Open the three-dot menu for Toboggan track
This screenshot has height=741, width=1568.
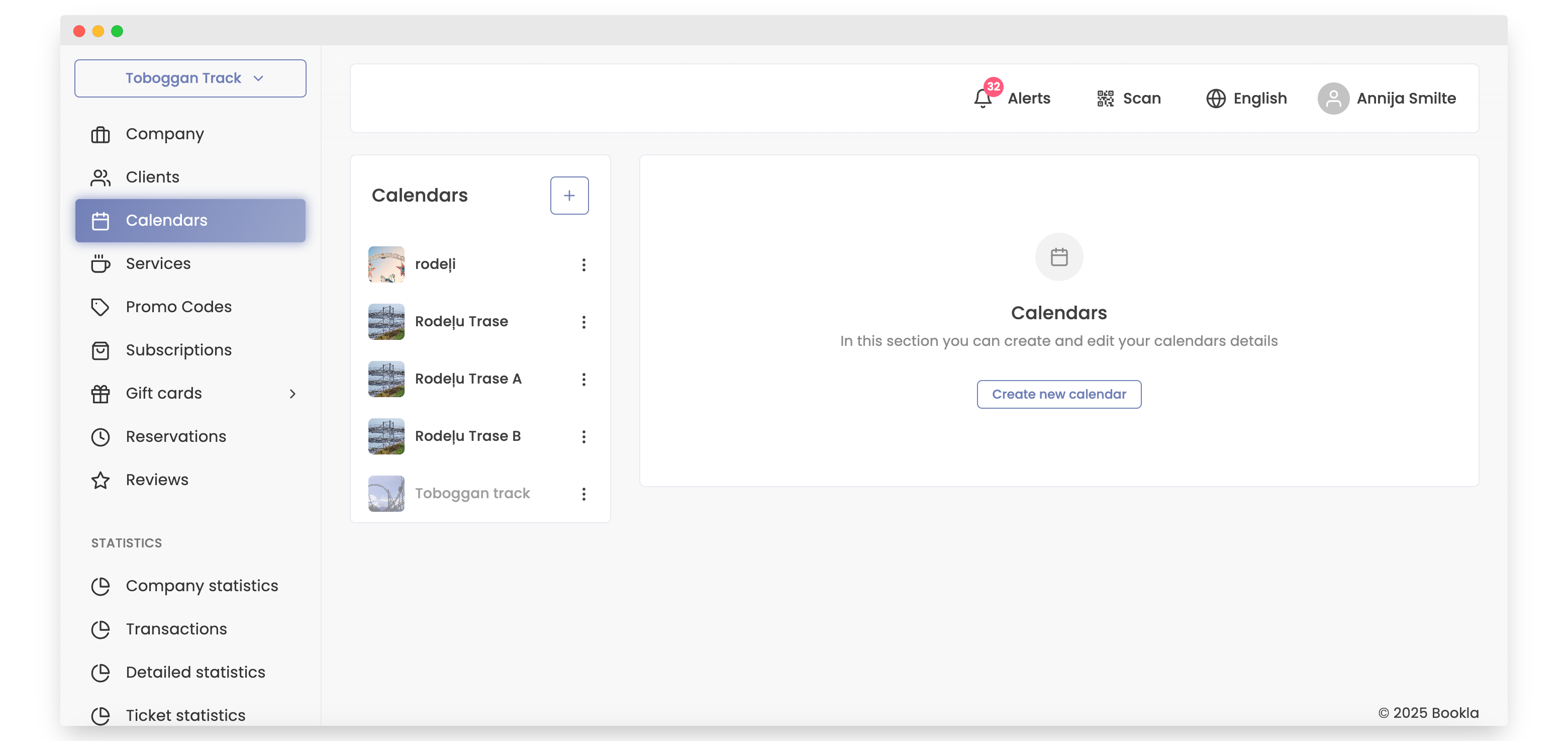point(584,494)
